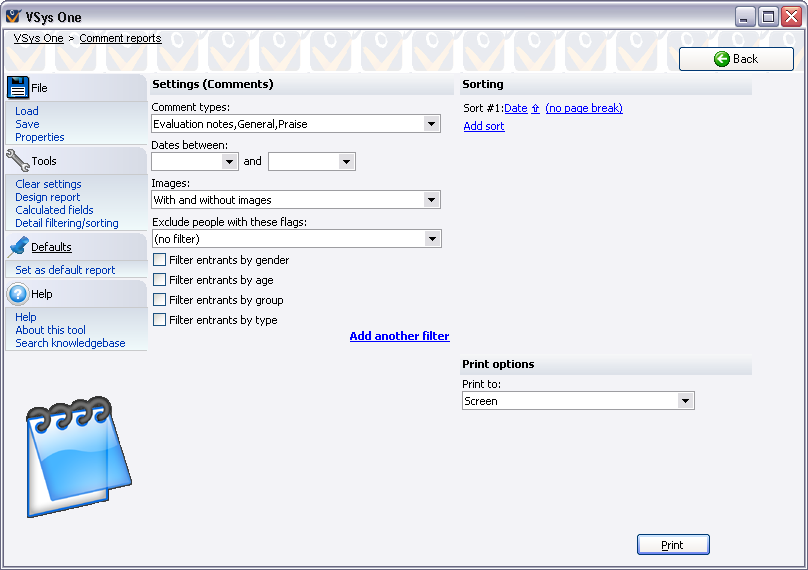Image resolution: width=808 pixels, height=570 pixels.
Task: Open the Help link in sidebar list
Action: coord(26,317)
